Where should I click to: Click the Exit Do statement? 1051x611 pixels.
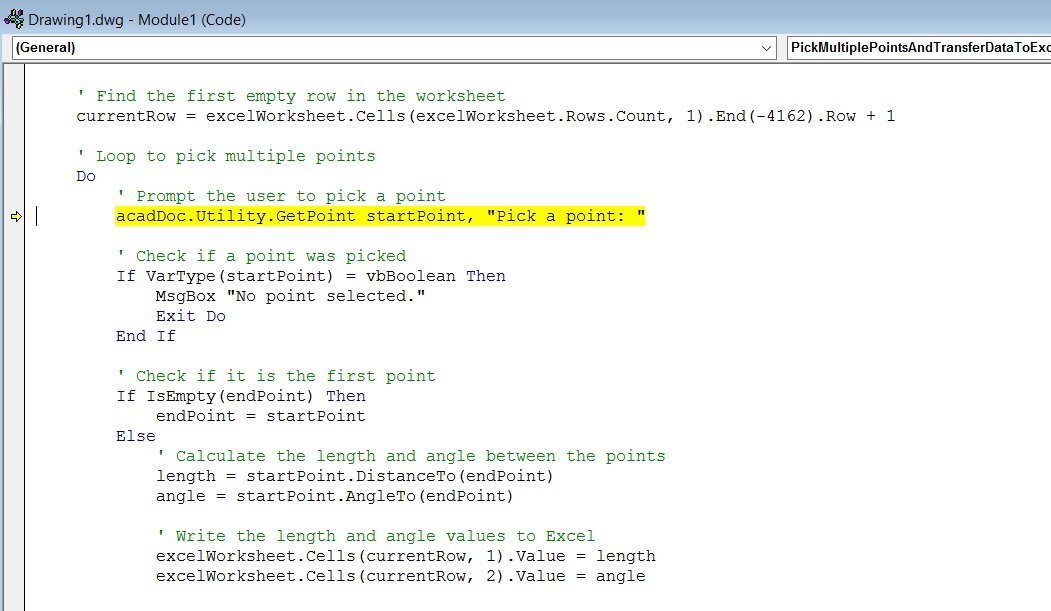tap(190, 316)
